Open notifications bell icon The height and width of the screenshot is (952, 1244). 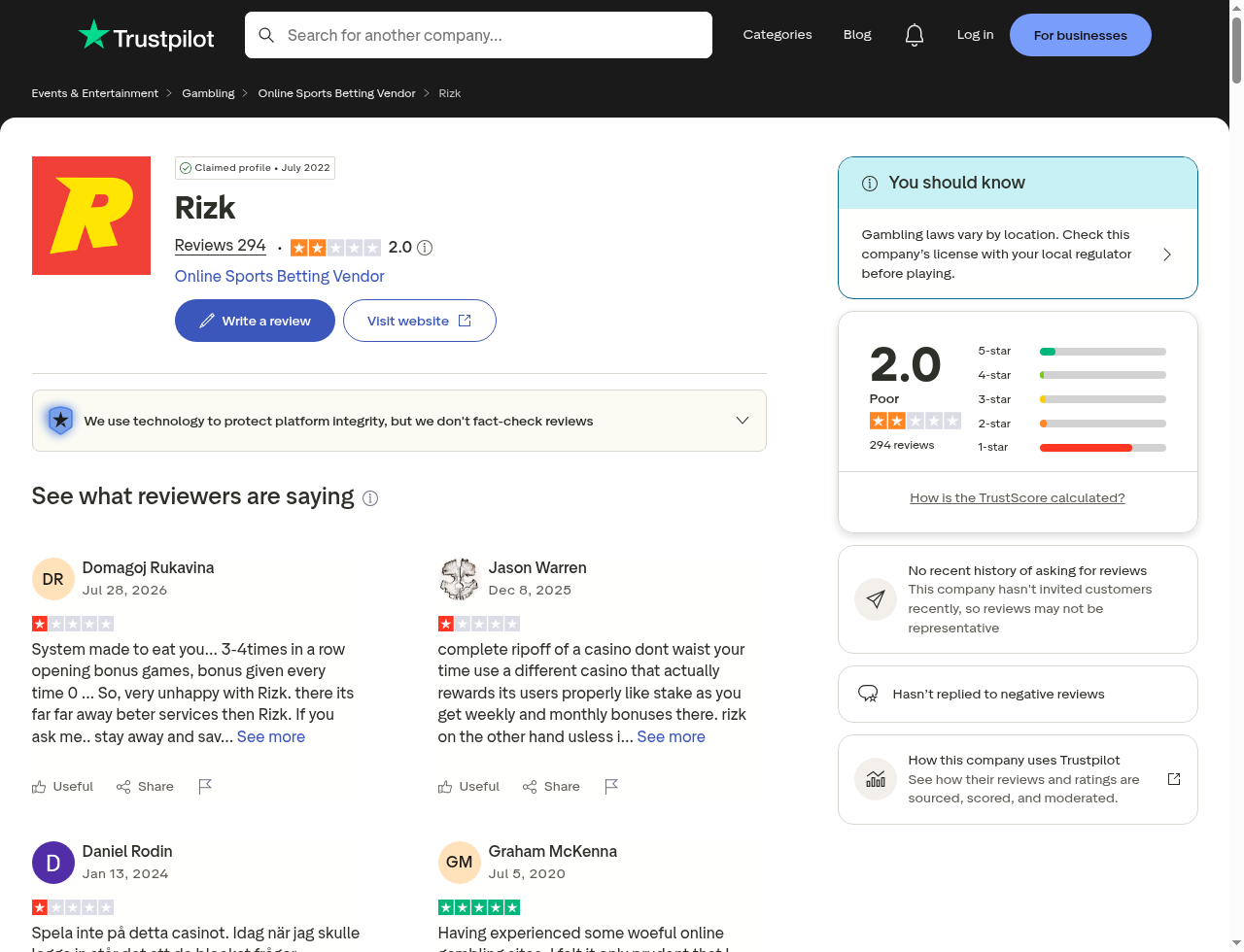pos(915,35)
